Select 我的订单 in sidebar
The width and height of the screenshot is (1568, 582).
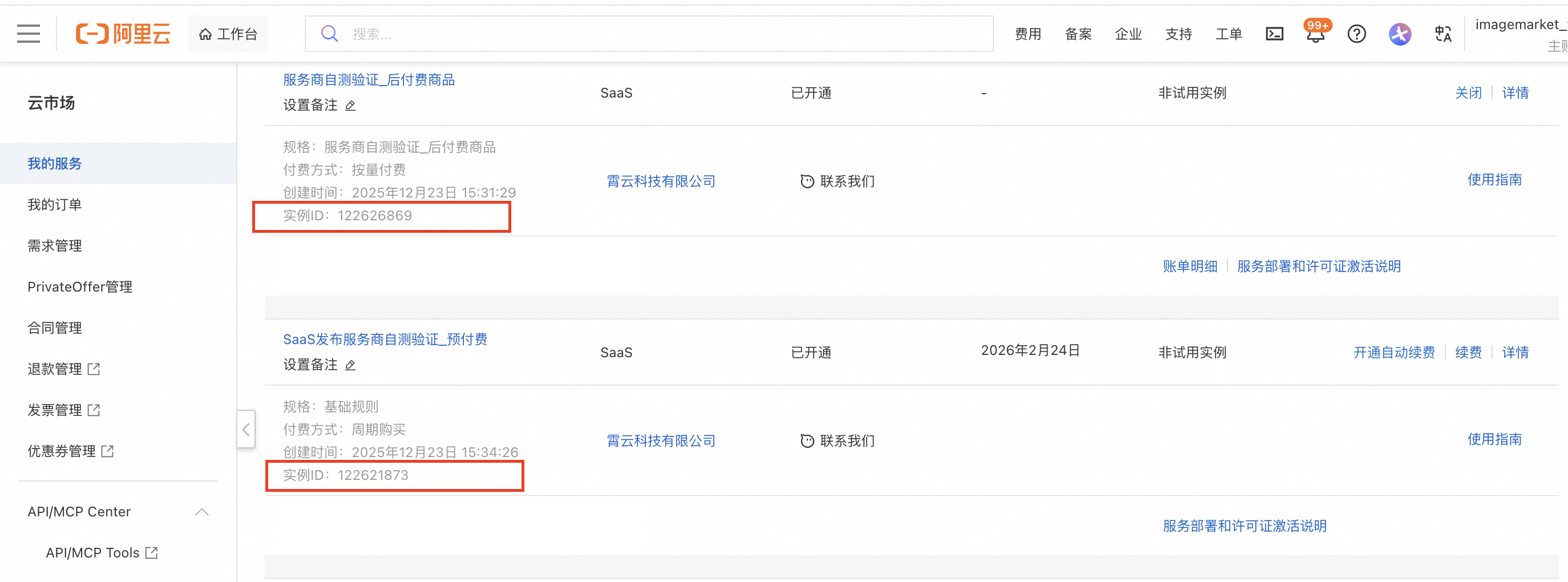55,204
